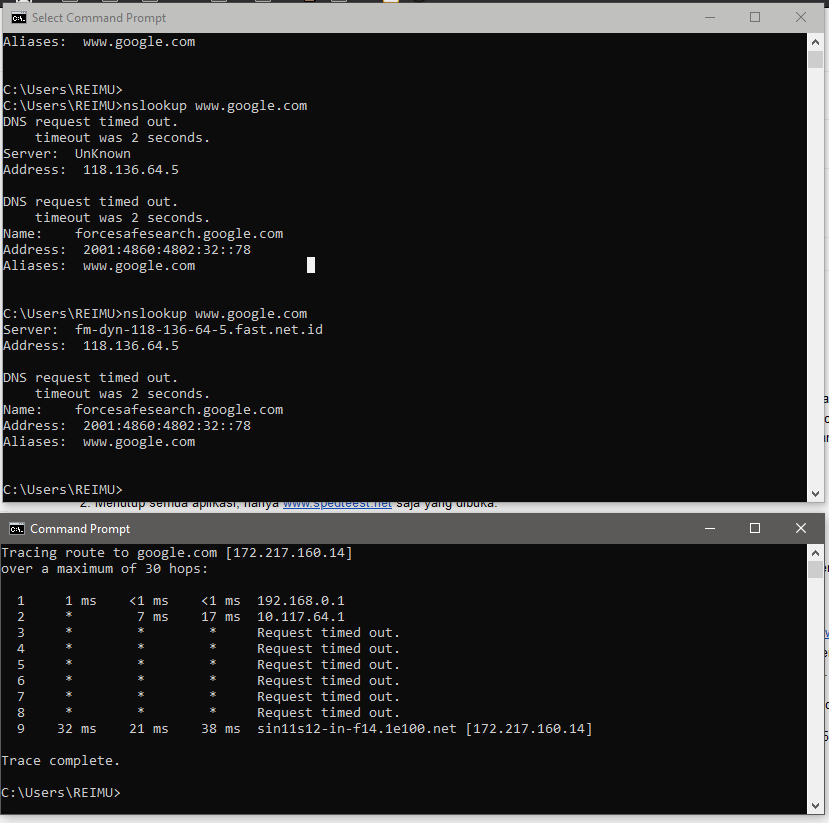This screenshot has width=829, height=823.
Task: Click the white selection block in nslookup output
Action: click(x=311, y=265)
